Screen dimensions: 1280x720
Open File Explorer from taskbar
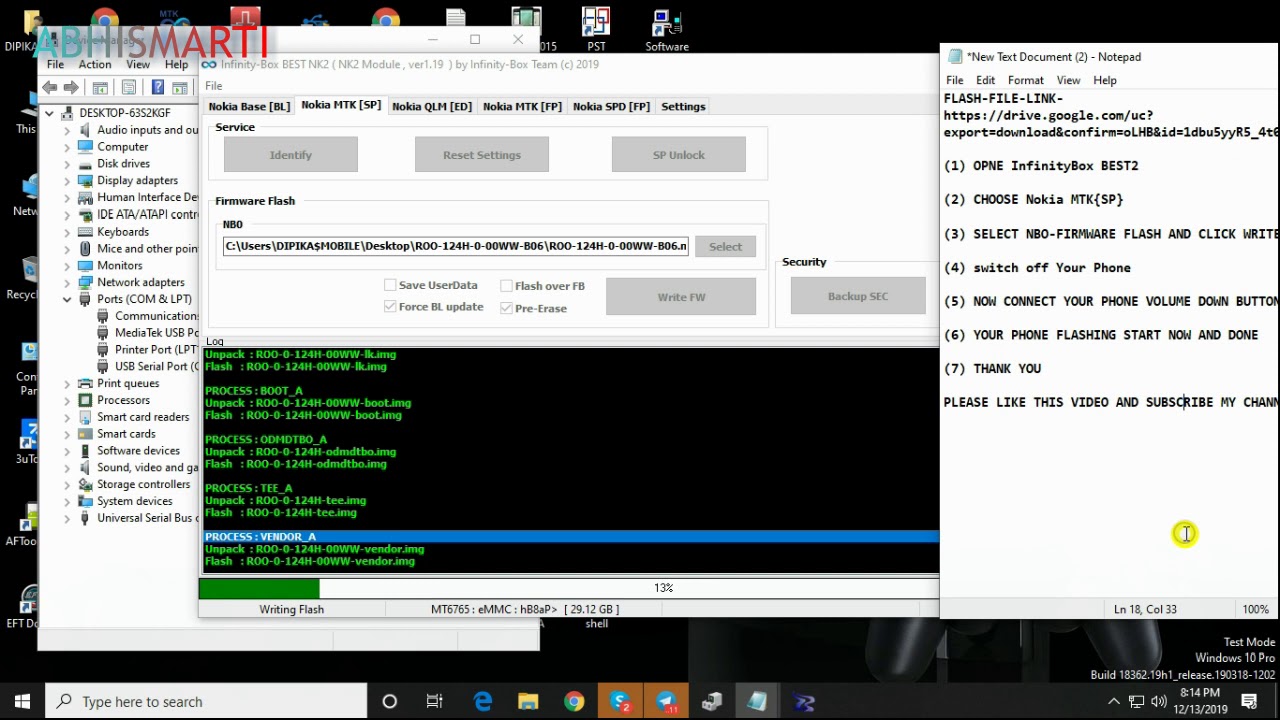(528, 702)
